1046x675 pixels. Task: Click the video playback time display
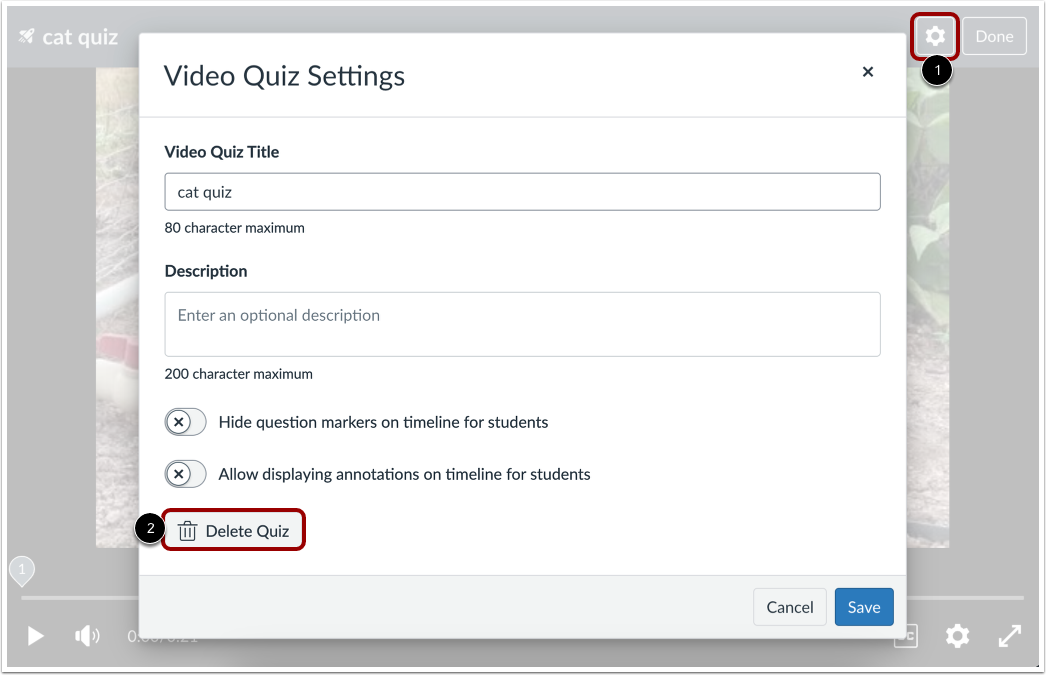click(153, 636)
